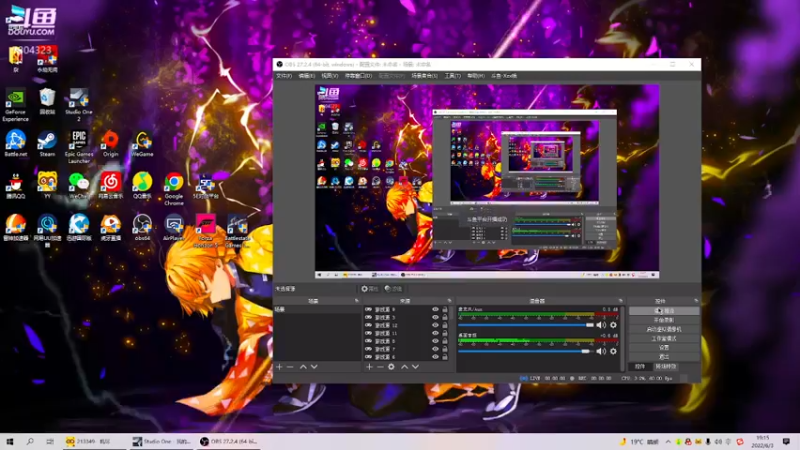Move the scene down with the down arrow in the Scenes panel

(x=314, y=367)
